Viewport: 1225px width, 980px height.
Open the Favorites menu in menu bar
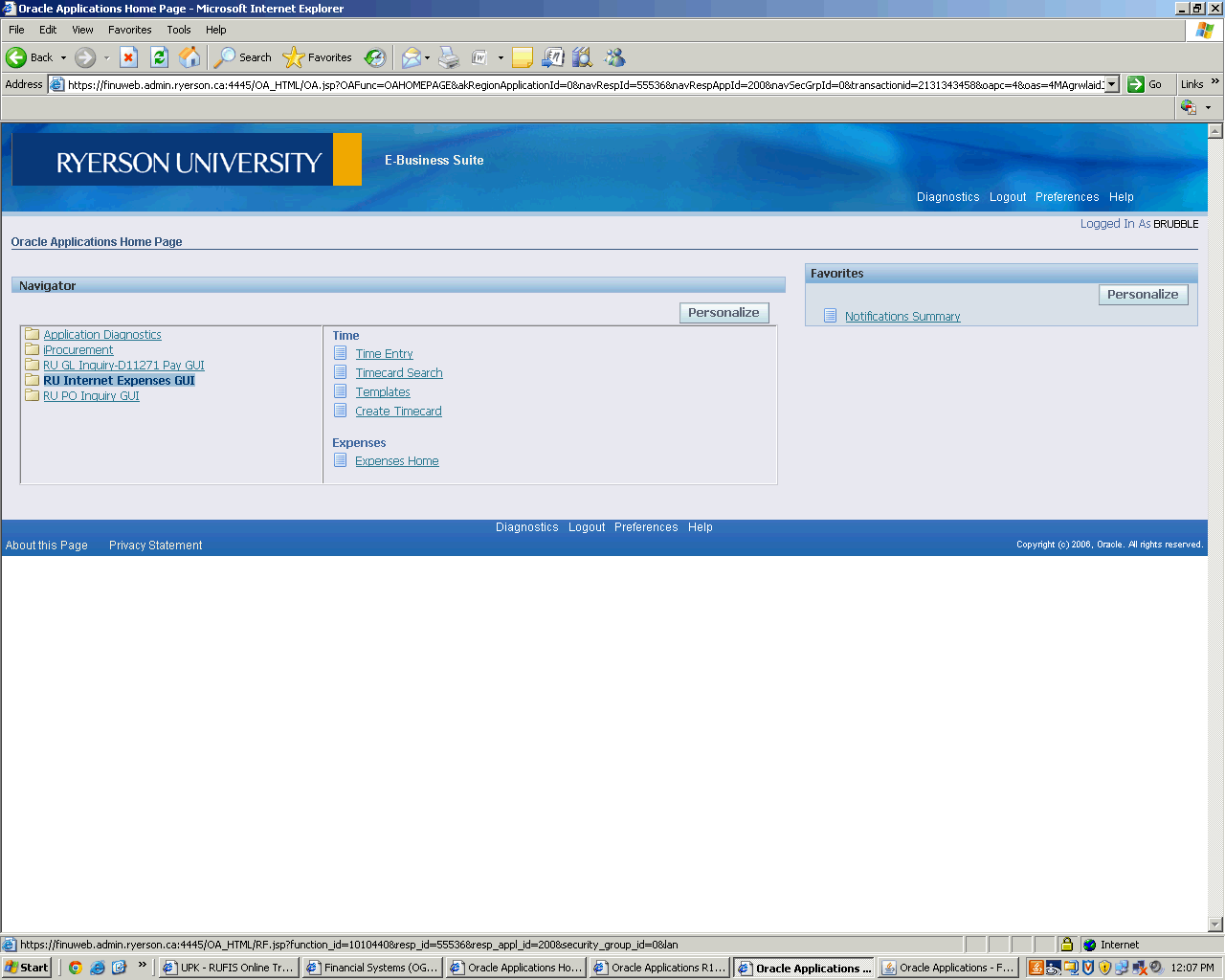(129, 30)
